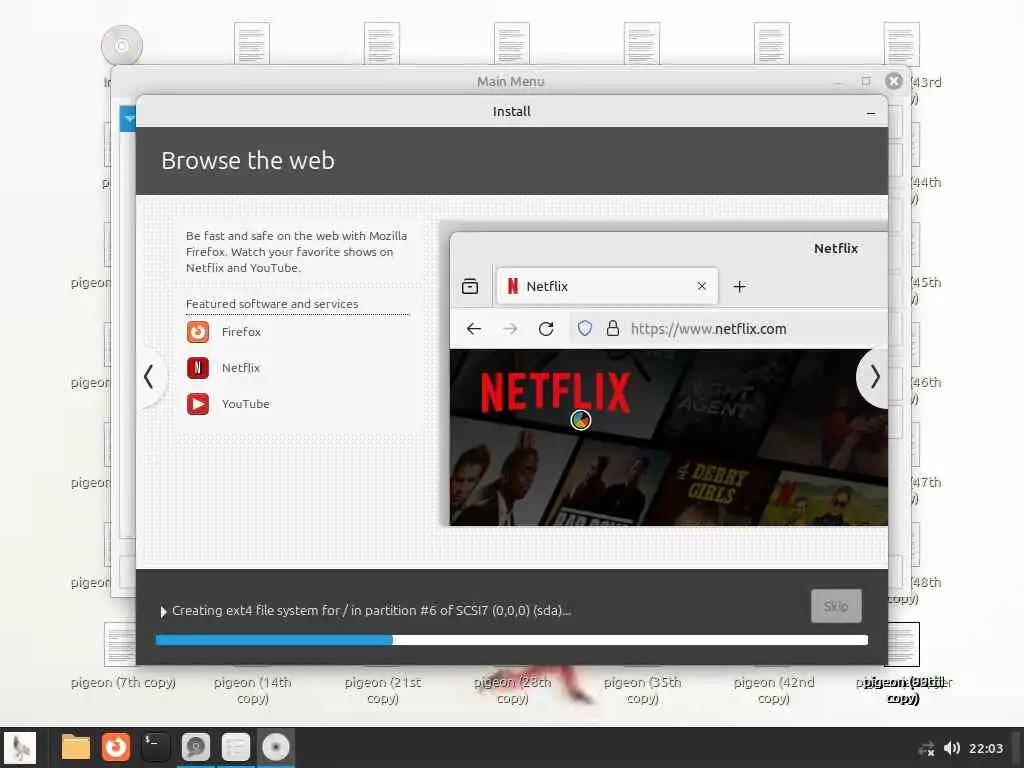Advance to the next installer slide

[874, 377]
